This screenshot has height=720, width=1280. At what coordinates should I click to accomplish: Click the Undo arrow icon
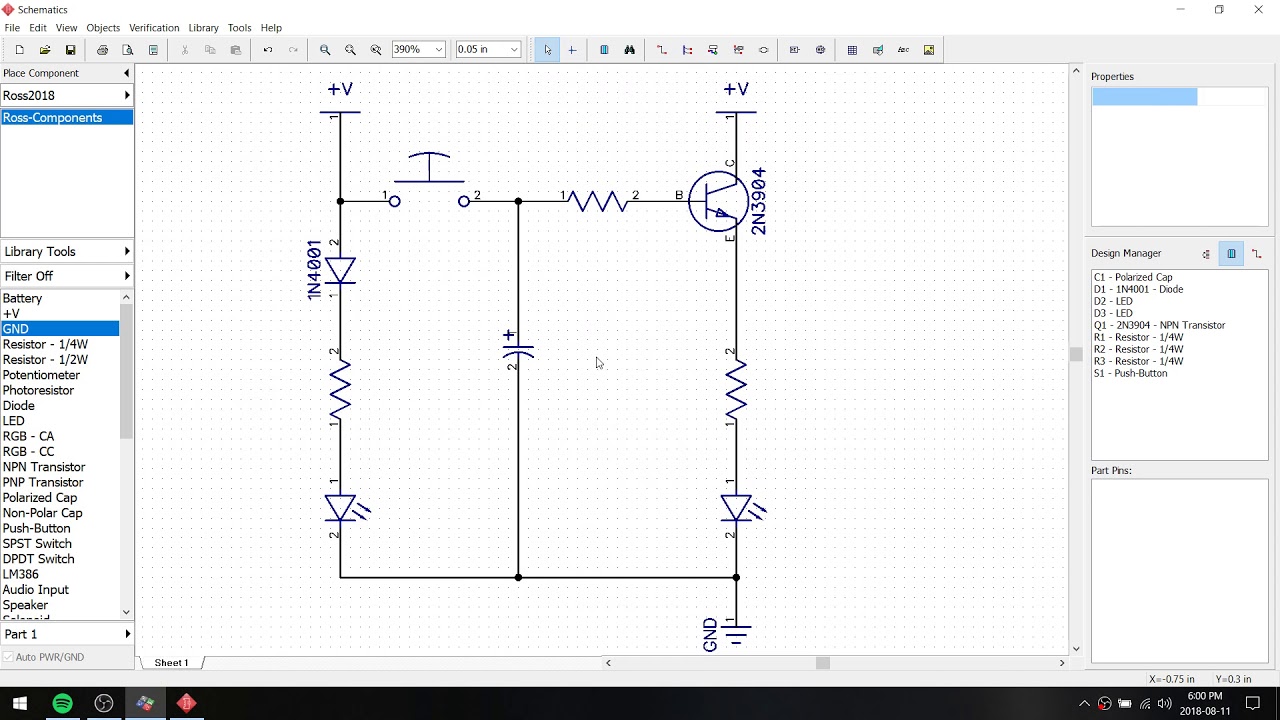pyautogui.click(x=267, y=50)
